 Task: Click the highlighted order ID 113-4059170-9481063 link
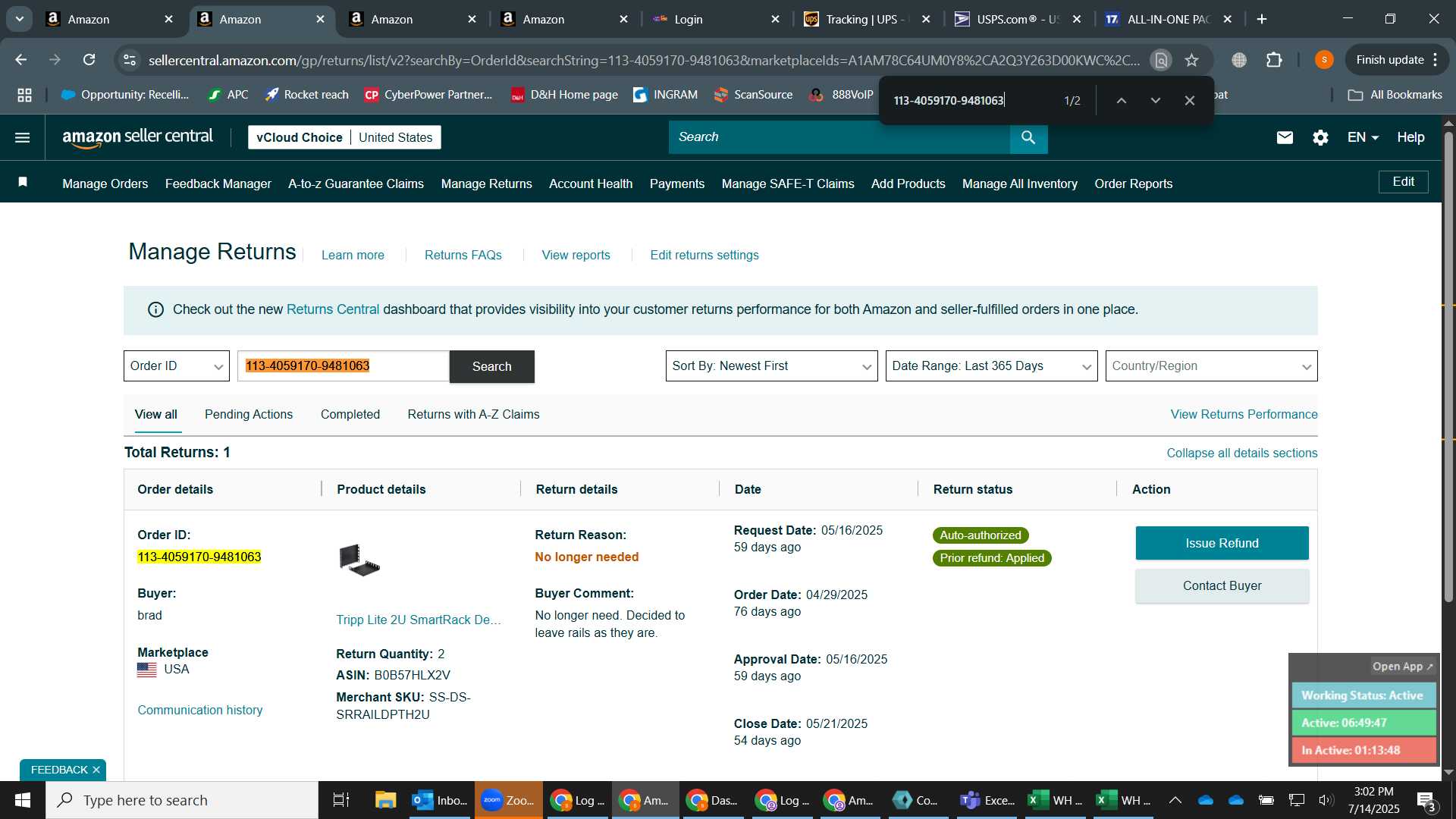click(x=199, y=557)
